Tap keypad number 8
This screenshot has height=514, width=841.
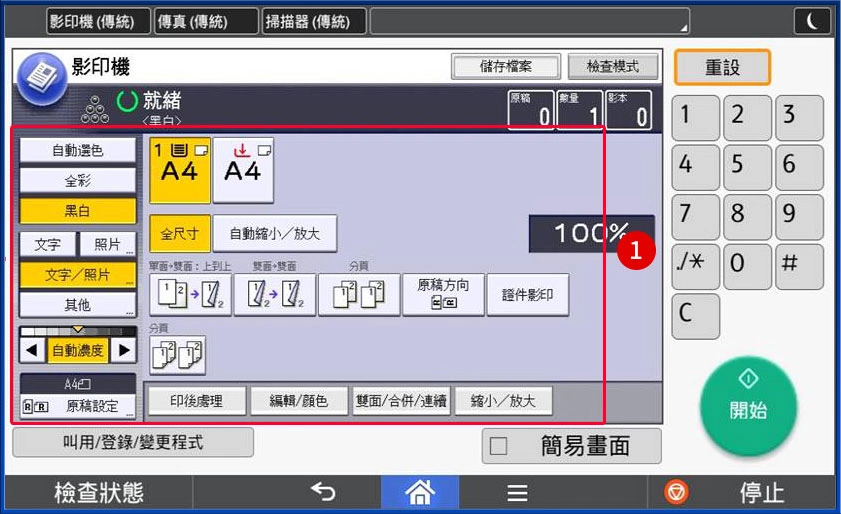click(748, 217)
